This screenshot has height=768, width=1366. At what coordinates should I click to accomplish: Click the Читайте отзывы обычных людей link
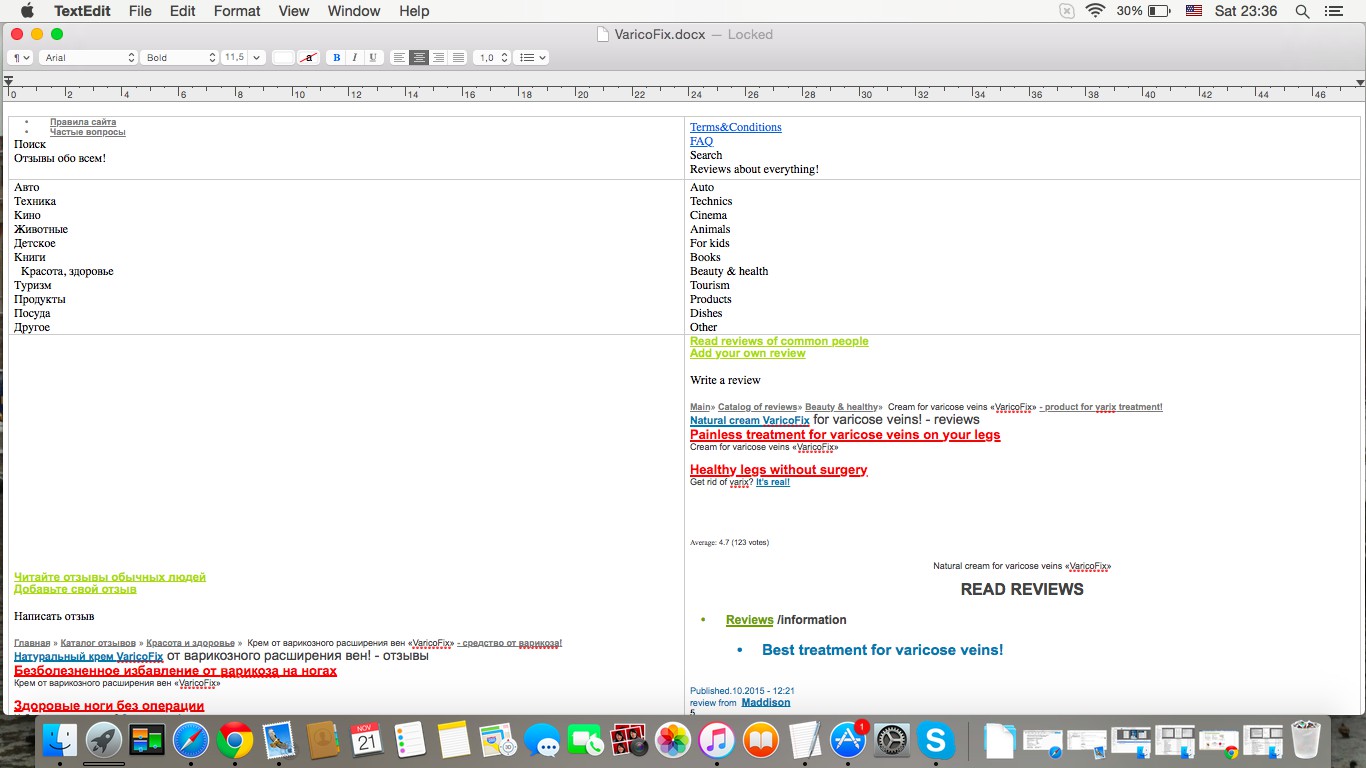click(110, 577)
